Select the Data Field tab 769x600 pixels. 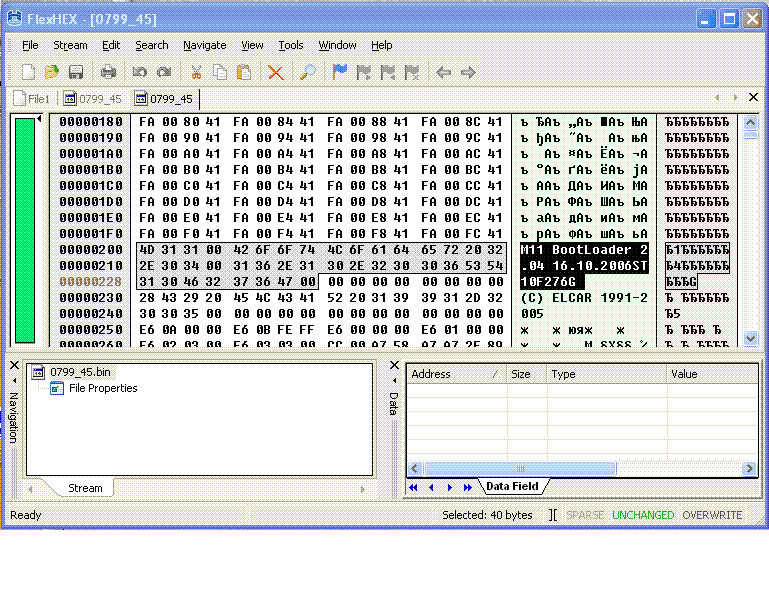click(x=512, y=486)
